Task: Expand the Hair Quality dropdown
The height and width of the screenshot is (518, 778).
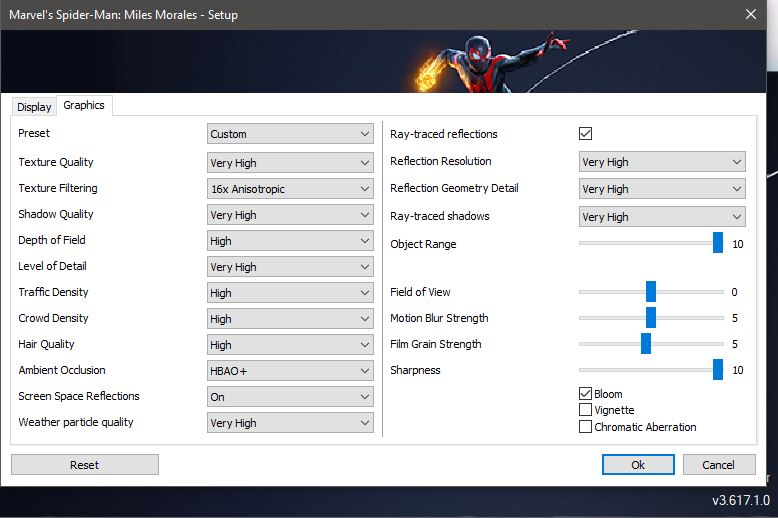Action: (x=290, y=345)
